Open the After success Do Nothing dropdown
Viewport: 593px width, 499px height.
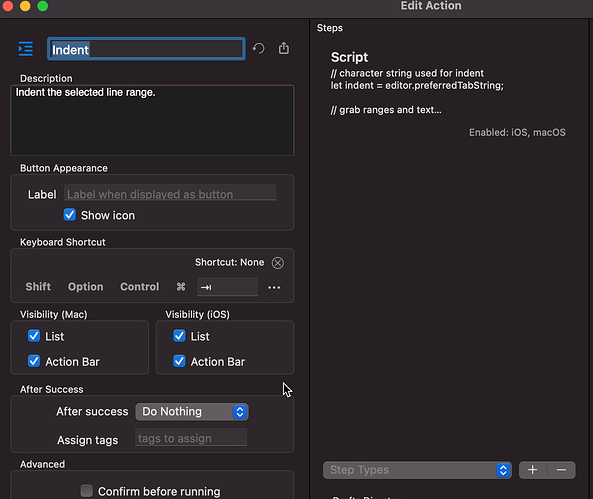pos(192,412)
